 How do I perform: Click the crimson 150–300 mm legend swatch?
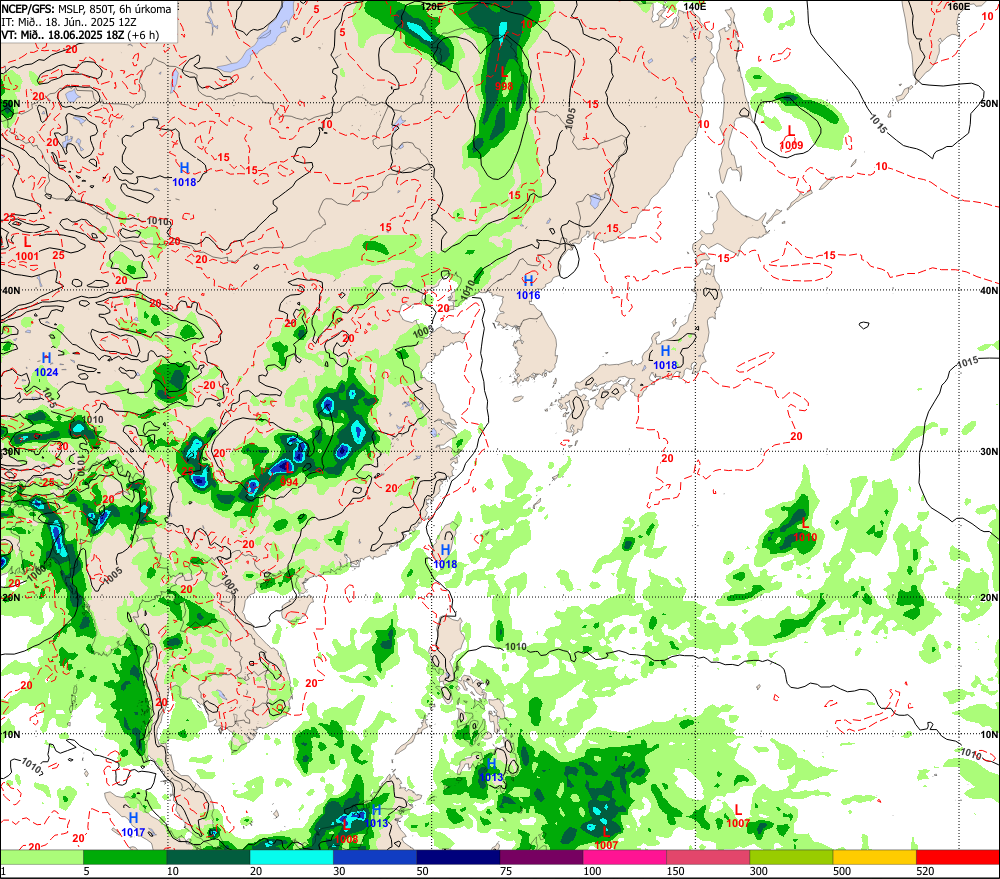709,857
